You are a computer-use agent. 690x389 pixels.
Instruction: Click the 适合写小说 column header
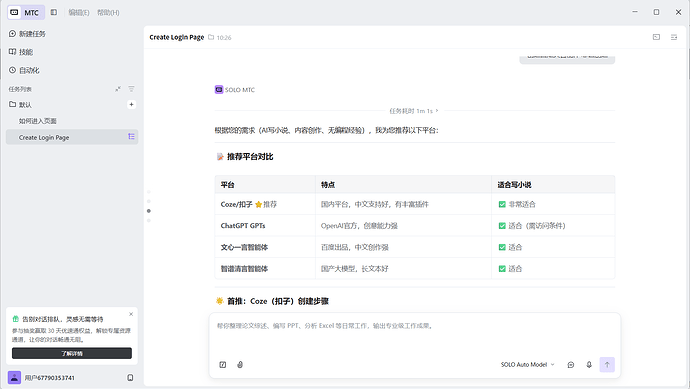[553, 185]
